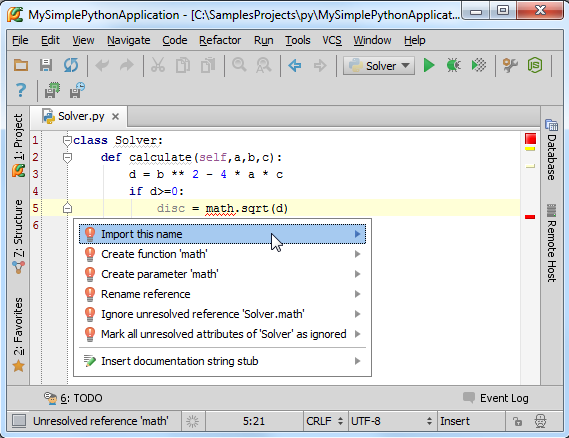Screen dimensions: 569x438
Task: Redo the edit via toolbar arrow
Action: 127,66
